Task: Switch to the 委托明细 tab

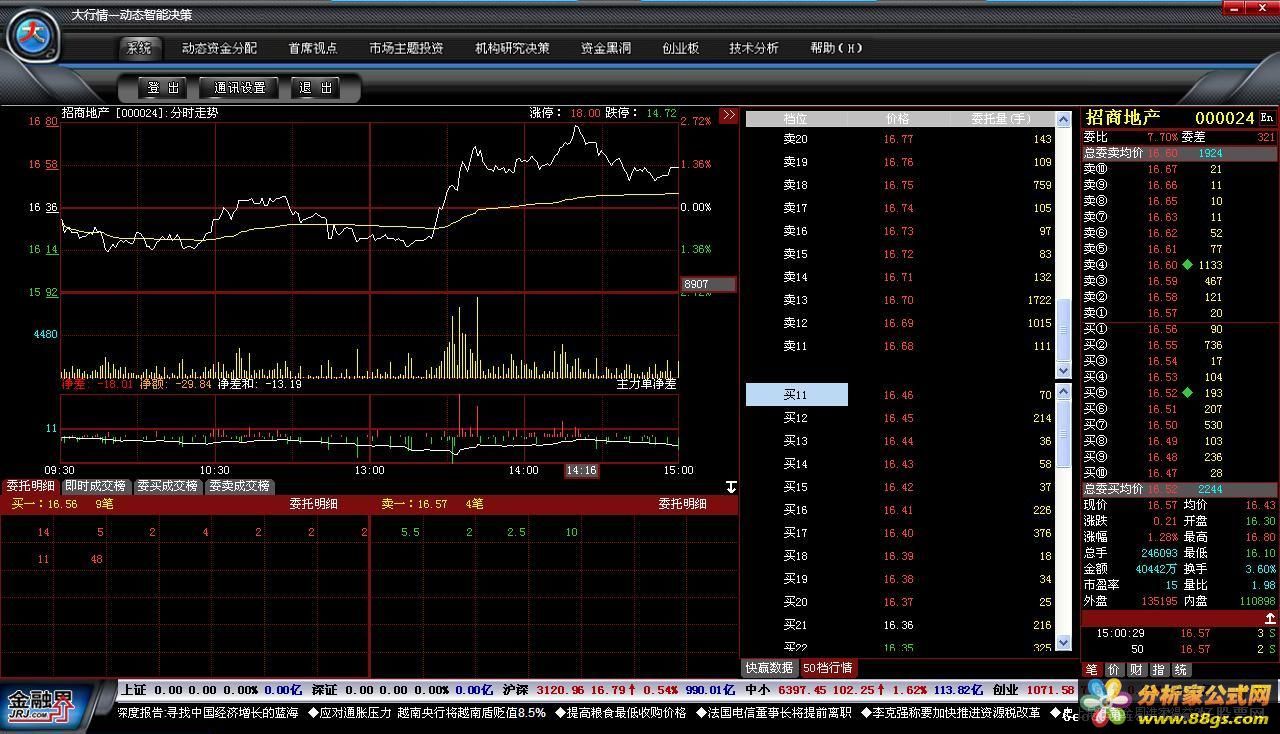Action: pos(31,487)
